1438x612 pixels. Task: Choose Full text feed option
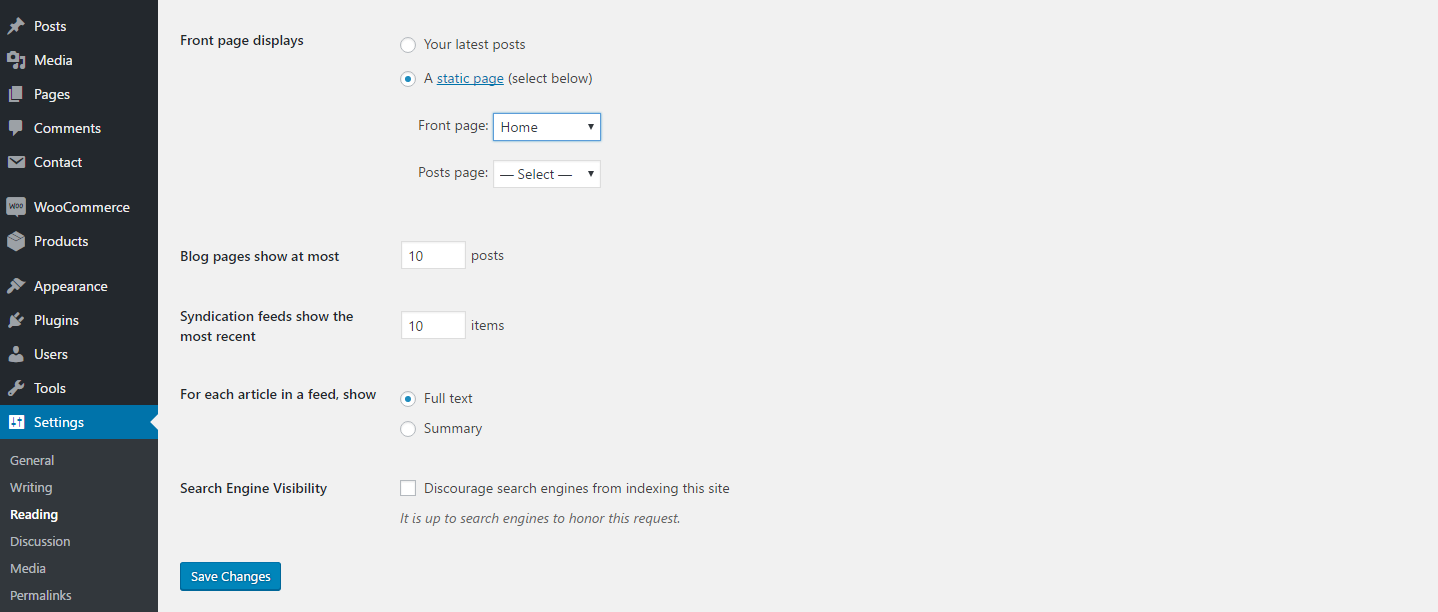pyautogui.click(x=408, y=399)
